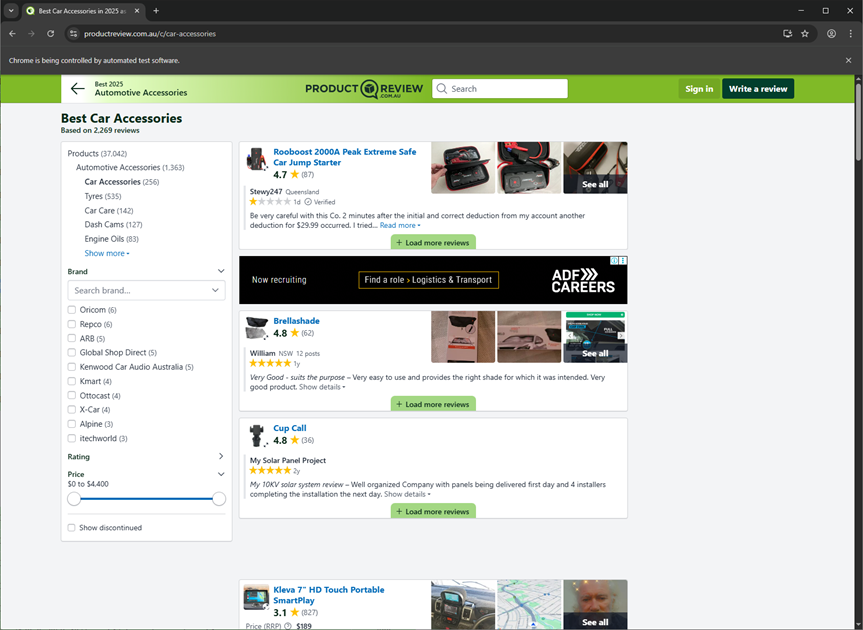Open a new browser tab
Screen dimensions: 863x630
156,11
